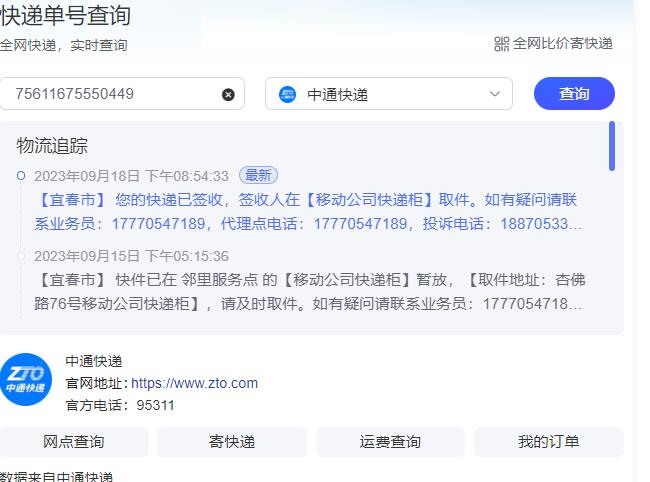Click the tracking panel scrollbar thumb
The height and width of the screenshot is (482, 650).
coord(612,146)
